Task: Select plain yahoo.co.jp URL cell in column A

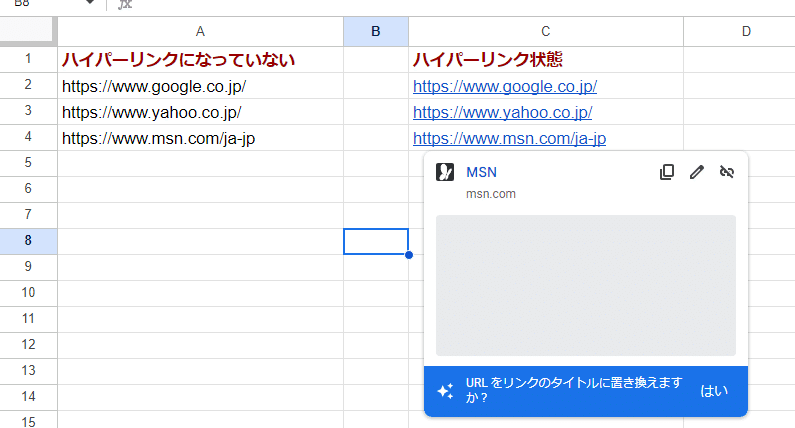Action: [x=200, y=112]
